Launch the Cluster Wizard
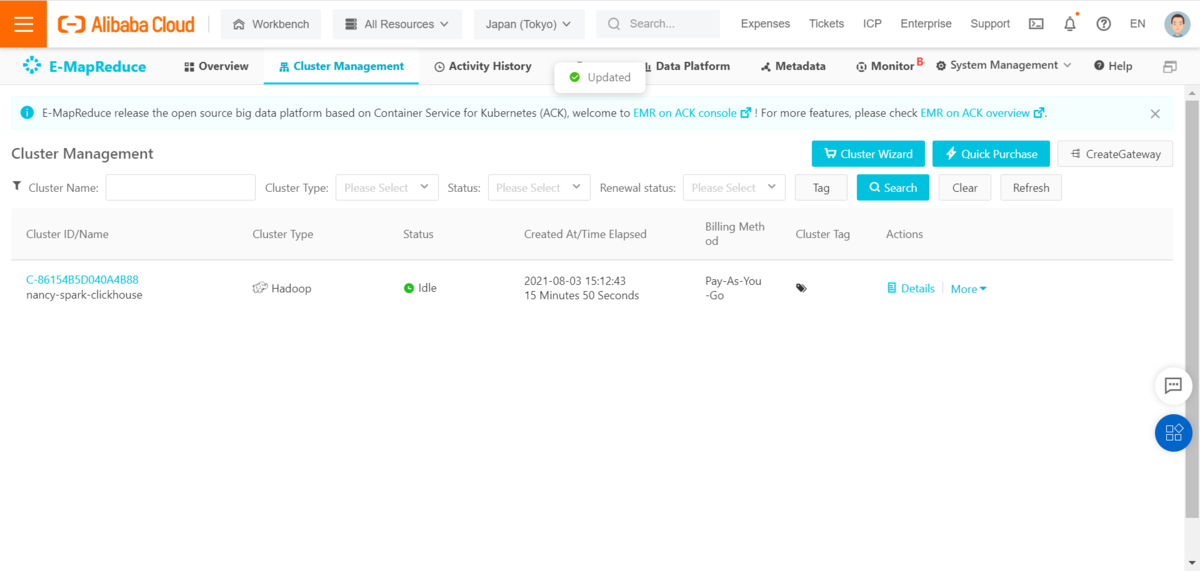Viewport: 1200px width, 571px height. click(868, 154)
